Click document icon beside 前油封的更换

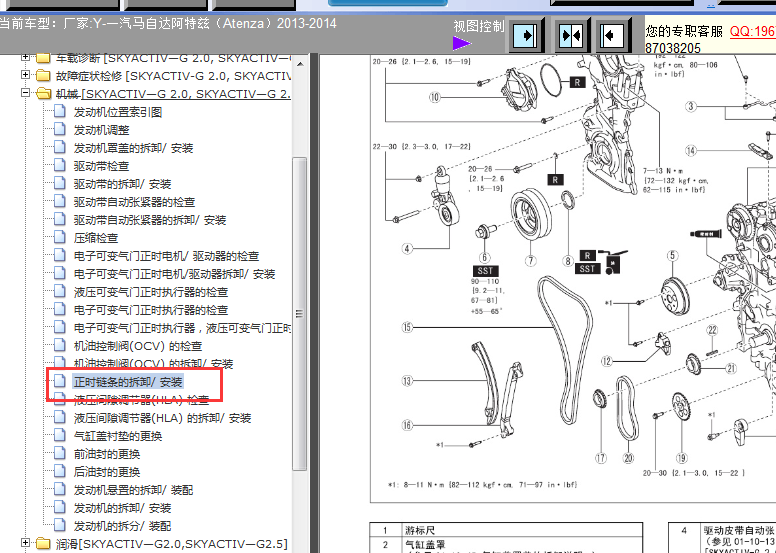tap(59, 453)
